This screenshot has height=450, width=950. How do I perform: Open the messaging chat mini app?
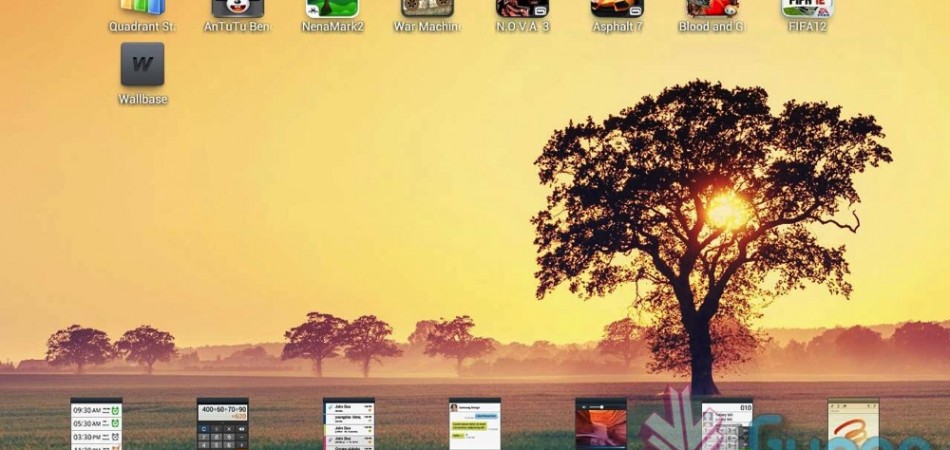pyautogui.click(x=475, y=425)
